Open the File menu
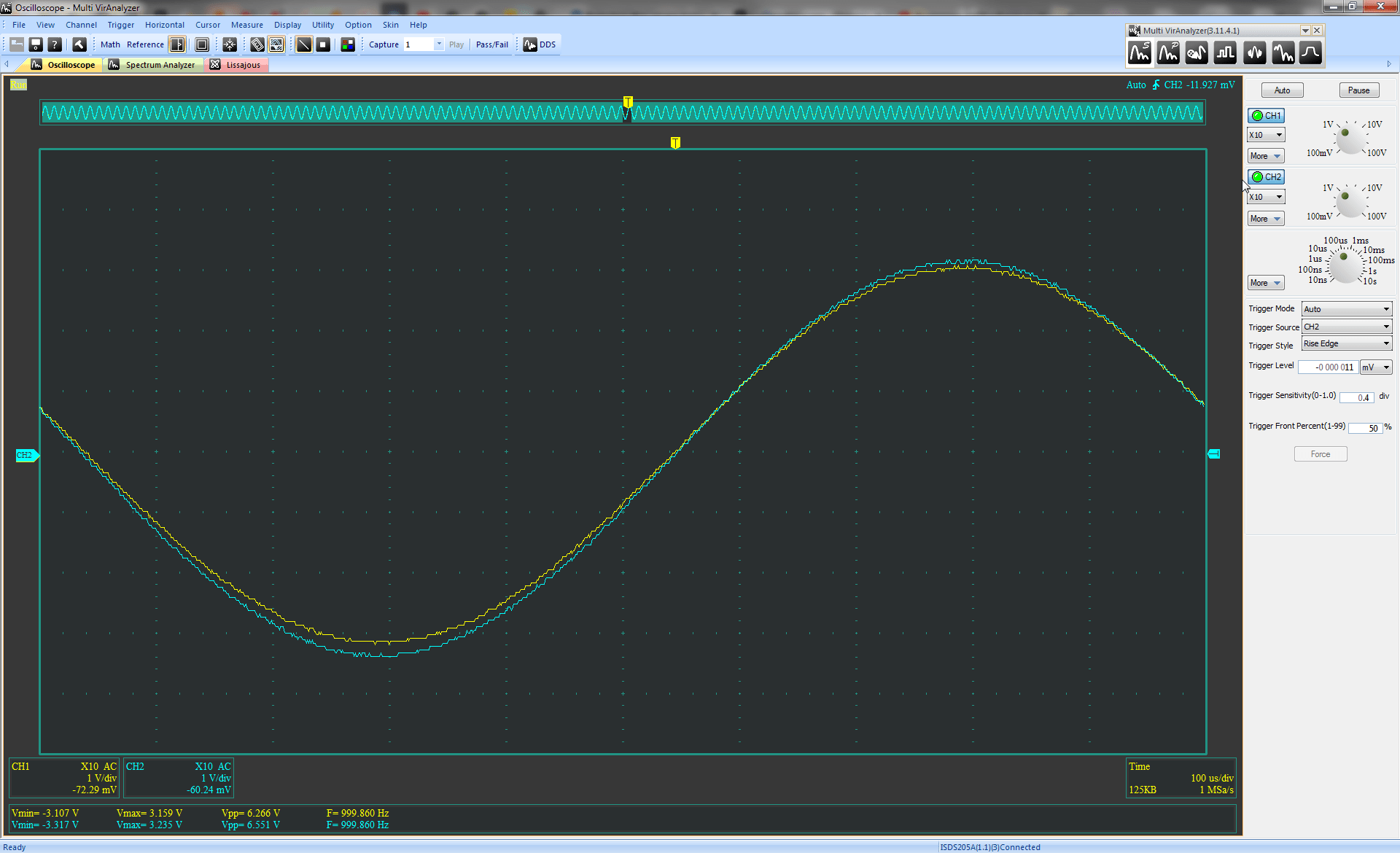 pos(19,25)
